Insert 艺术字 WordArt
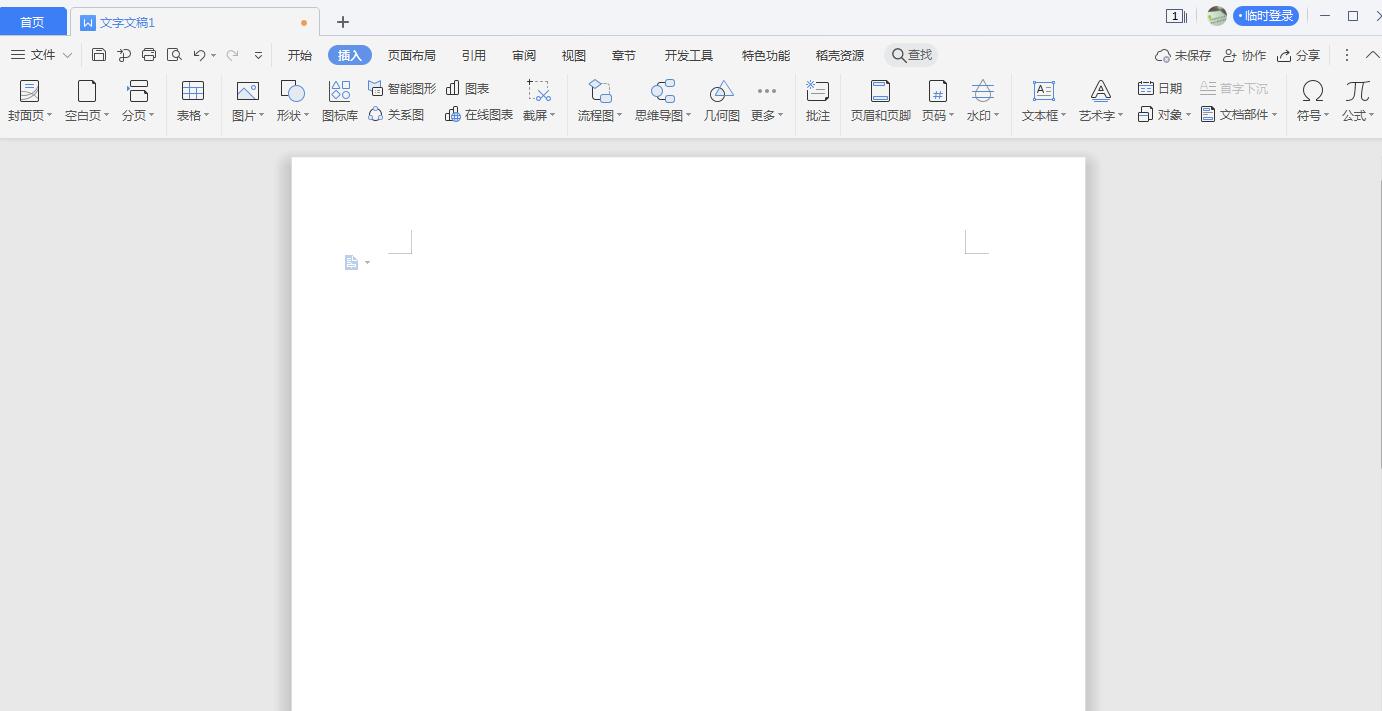This screenshot has width=1382, height=711. pyautogui.click(x=1098, y=100)
